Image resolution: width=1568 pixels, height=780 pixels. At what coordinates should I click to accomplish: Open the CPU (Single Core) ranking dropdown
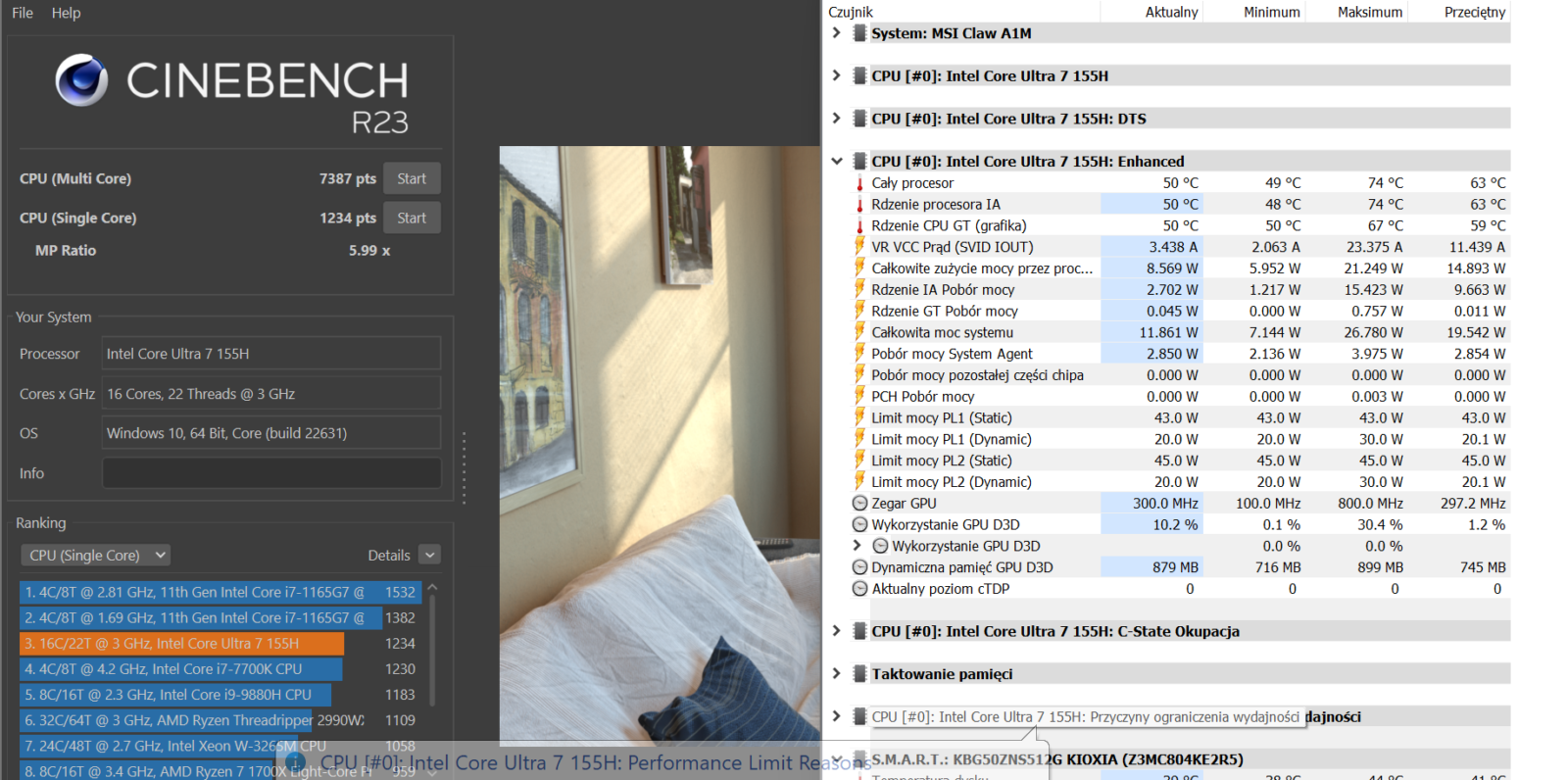96,556
